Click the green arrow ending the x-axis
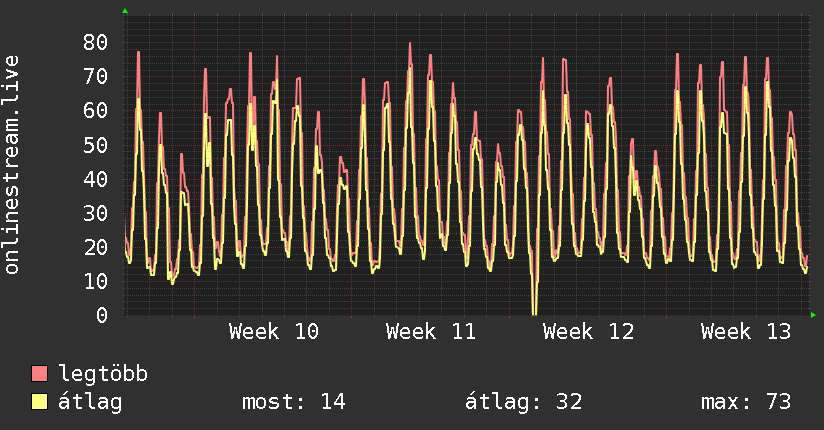This screenshot has height=430, width=824. point(813,315)
